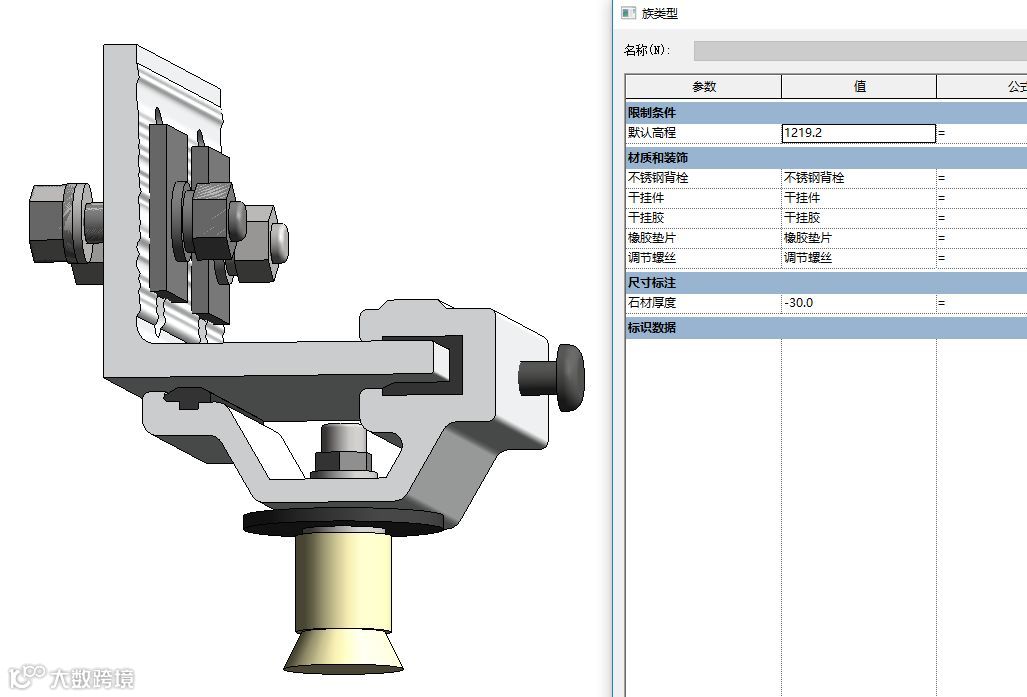
Task: Click the formula cell for 橡胶垫片
Action: coord(982,238)
